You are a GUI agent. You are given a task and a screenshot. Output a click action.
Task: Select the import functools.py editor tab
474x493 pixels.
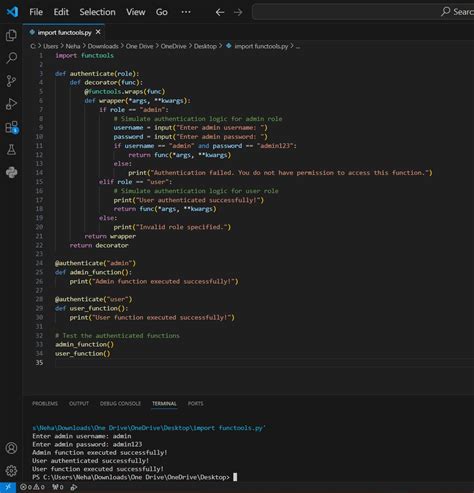pyautogui.click(x=64, y=32)
